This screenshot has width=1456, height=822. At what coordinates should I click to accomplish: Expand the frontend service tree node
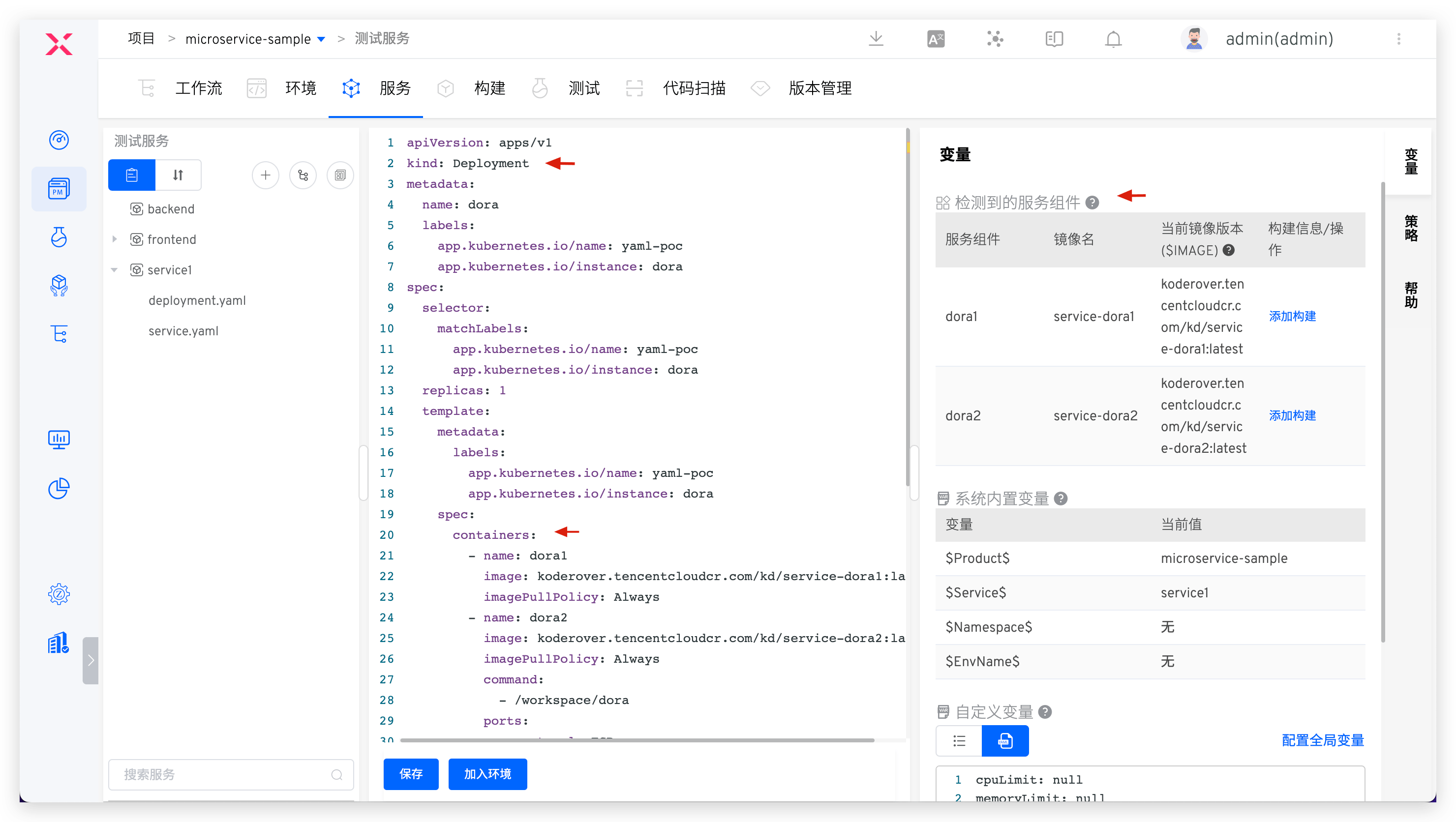point(115,239)
